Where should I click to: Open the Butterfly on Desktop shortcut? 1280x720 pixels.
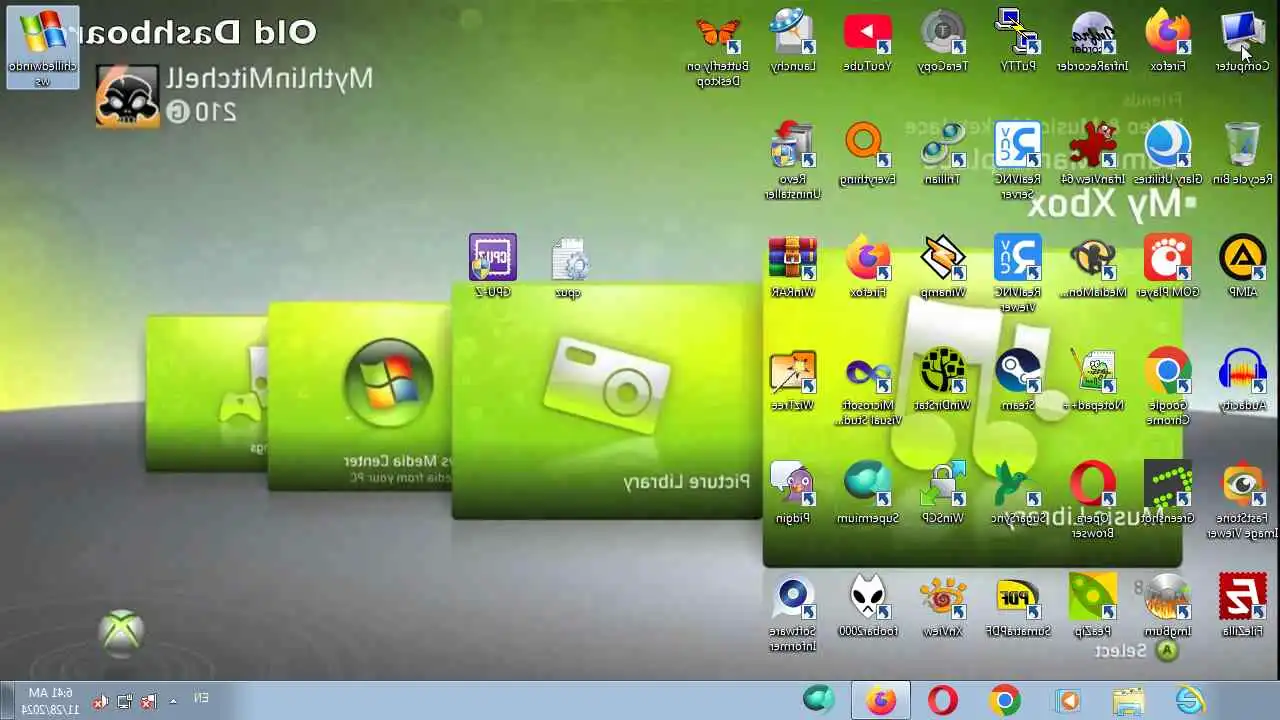[717, 50]
